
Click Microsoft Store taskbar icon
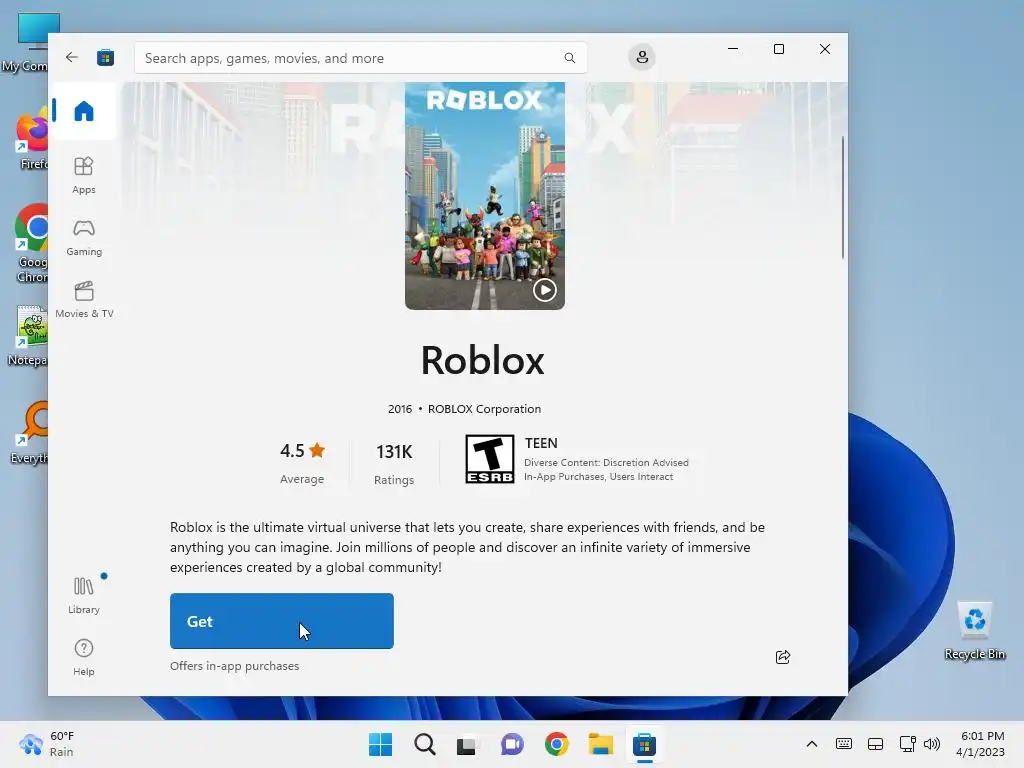[x=644, y=744]
